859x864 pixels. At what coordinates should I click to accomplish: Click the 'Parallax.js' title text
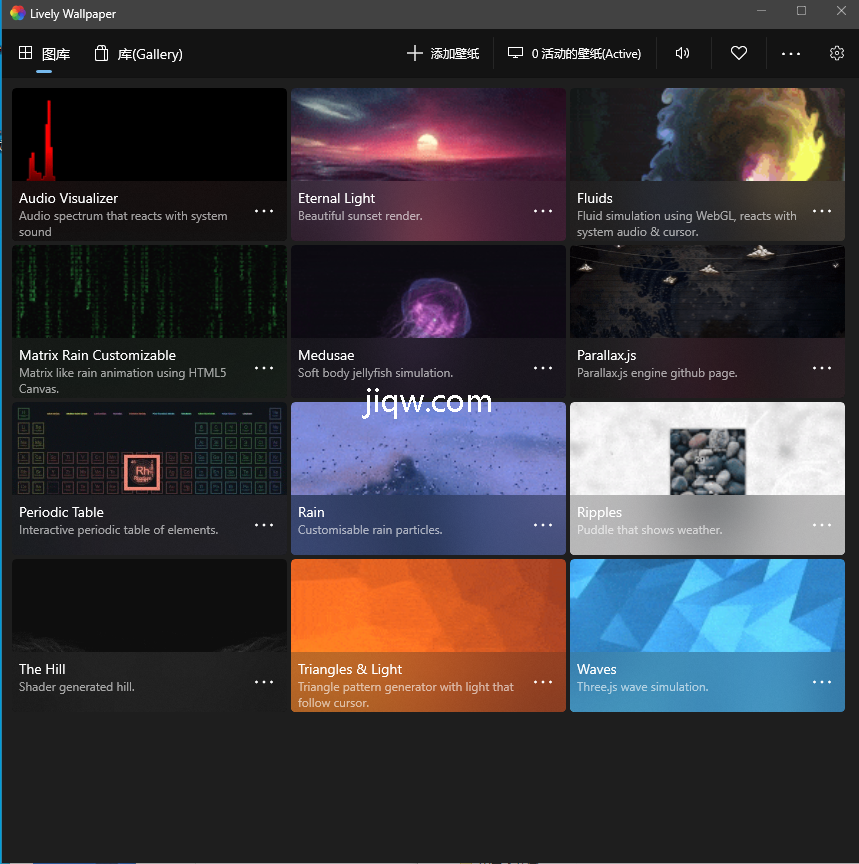click(607, 355)
